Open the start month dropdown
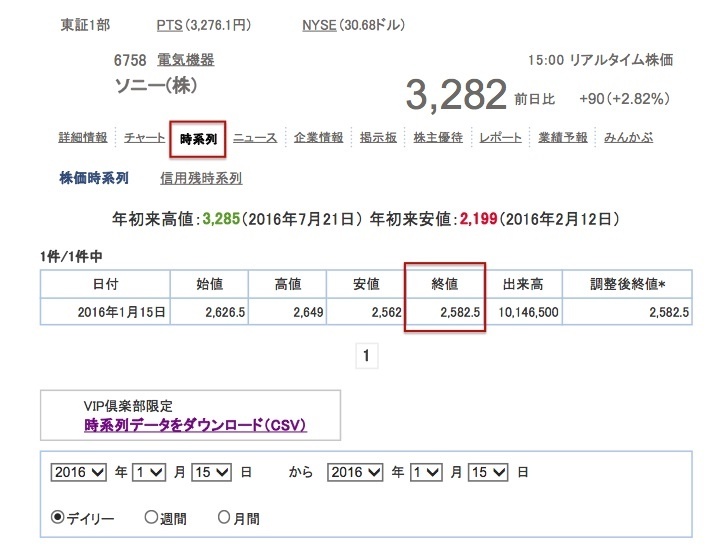706x550 pixels. point(149,472)
